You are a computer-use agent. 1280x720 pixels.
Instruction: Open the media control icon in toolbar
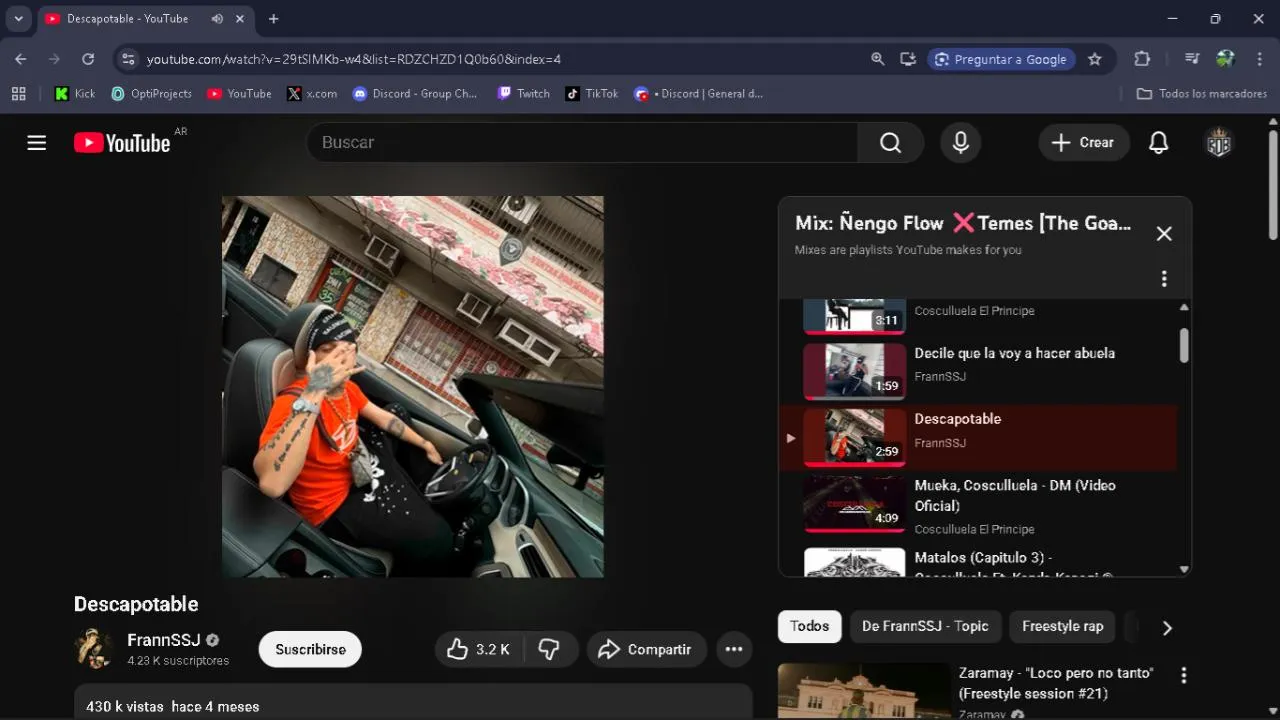1191,59
